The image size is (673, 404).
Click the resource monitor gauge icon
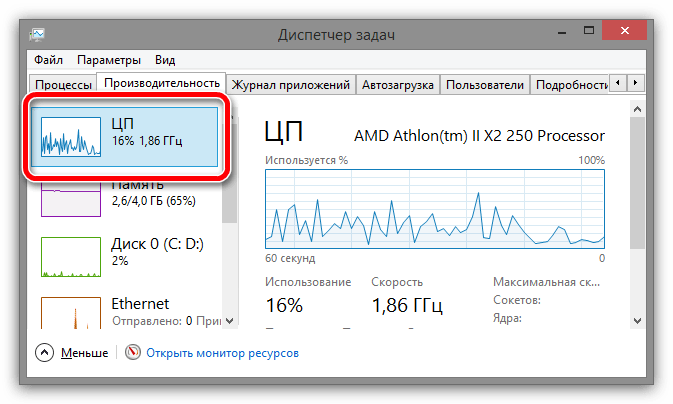[133, 352]
